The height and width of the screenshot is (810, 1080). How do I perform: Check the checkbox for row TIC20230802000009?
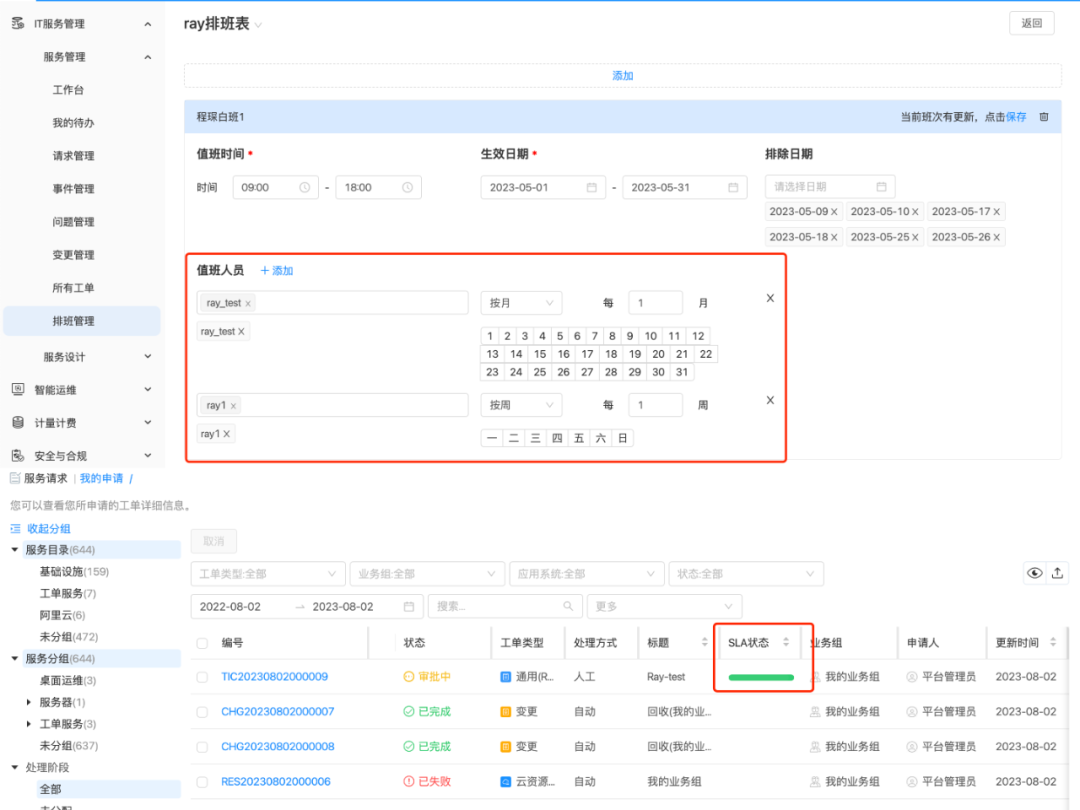pyautogui.click(x=200, y=676)
